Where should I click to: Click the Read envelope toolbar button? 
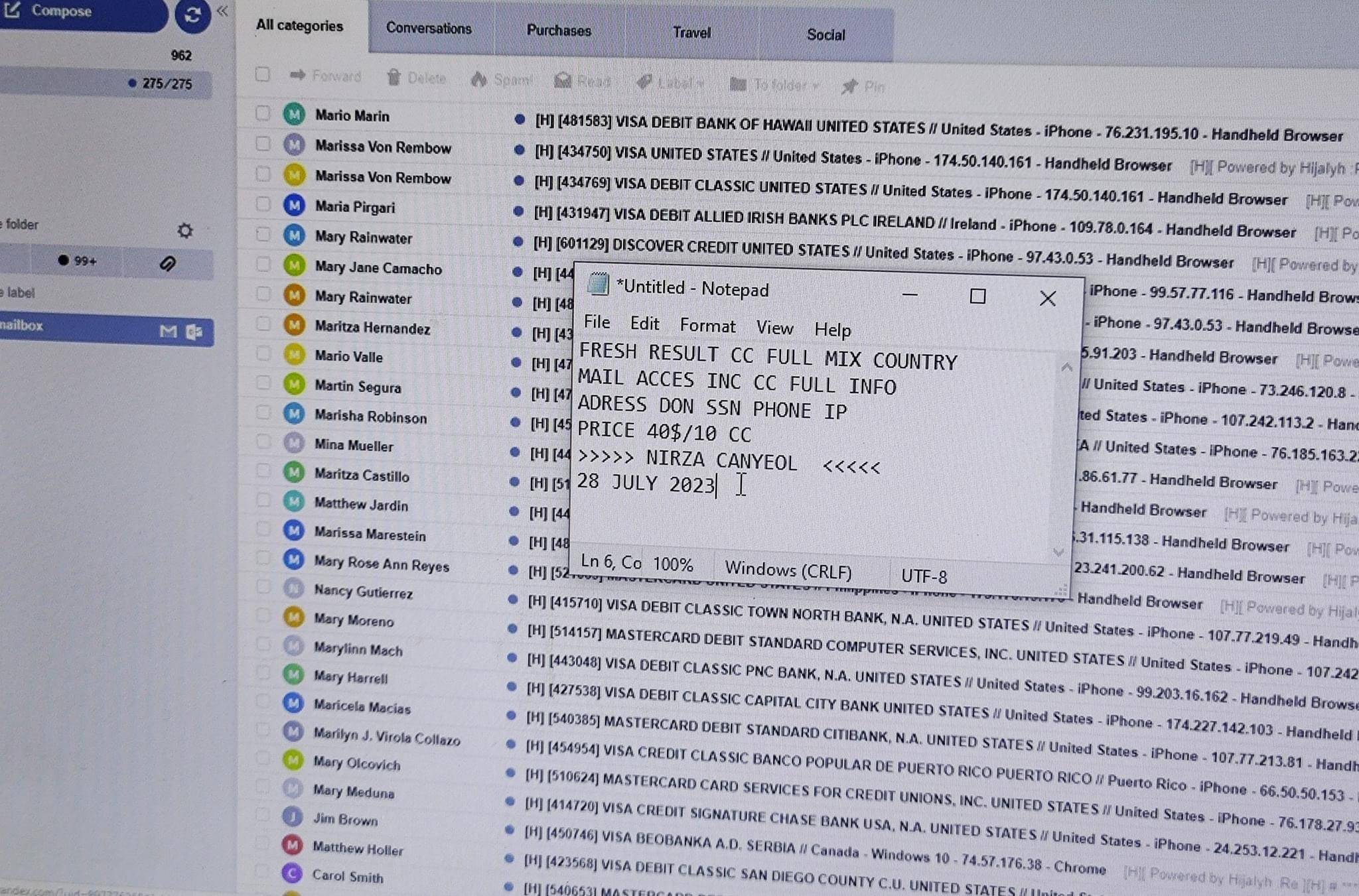click(583, 82)
